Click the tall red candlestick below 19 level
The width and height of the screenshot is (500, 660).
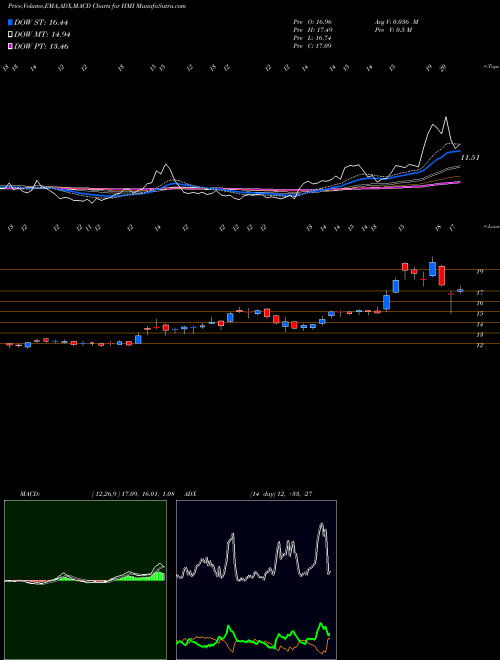[441, 275]
